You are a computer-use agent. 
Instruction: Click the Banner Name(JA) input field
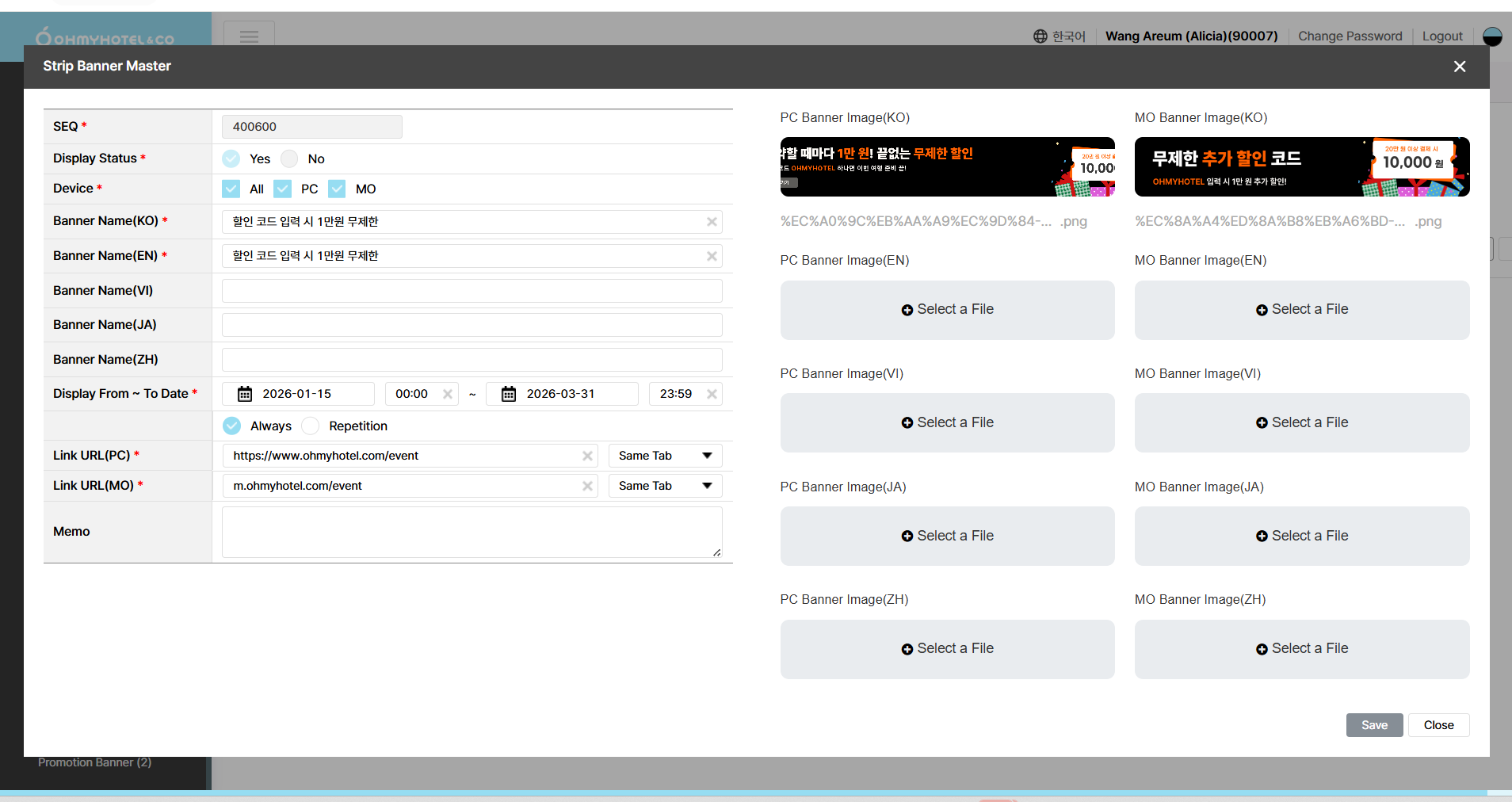tap(472, 325)
